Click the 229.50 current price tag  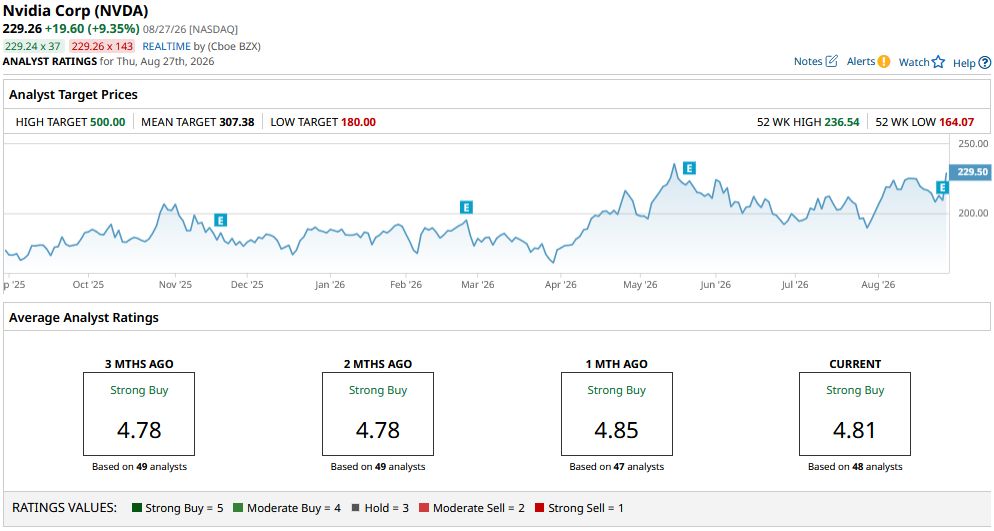tap(971, 172)
